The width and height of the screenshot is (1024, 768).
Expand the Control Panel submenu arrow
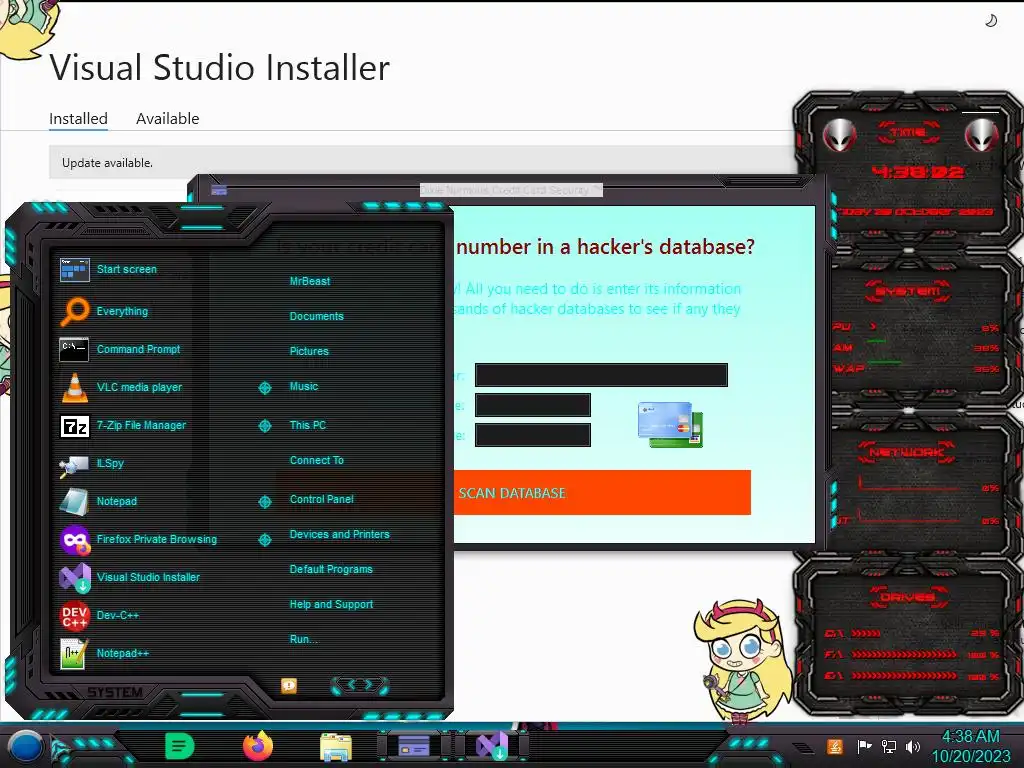264,502
